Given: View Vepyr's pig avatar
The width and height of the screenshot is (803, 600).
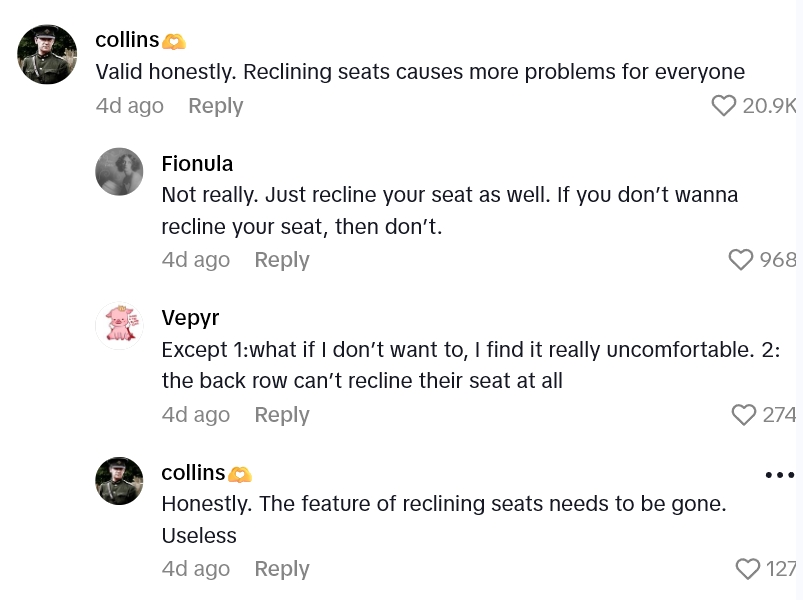Looking at the screenshot, I should pyautogui.click(x=119, y=325).
